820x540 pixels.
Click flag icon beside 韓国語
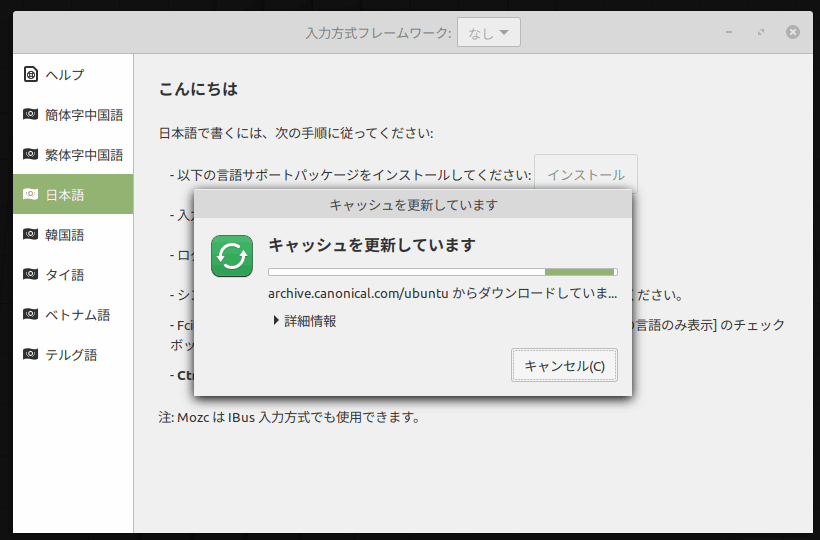(x=30, y=234)
